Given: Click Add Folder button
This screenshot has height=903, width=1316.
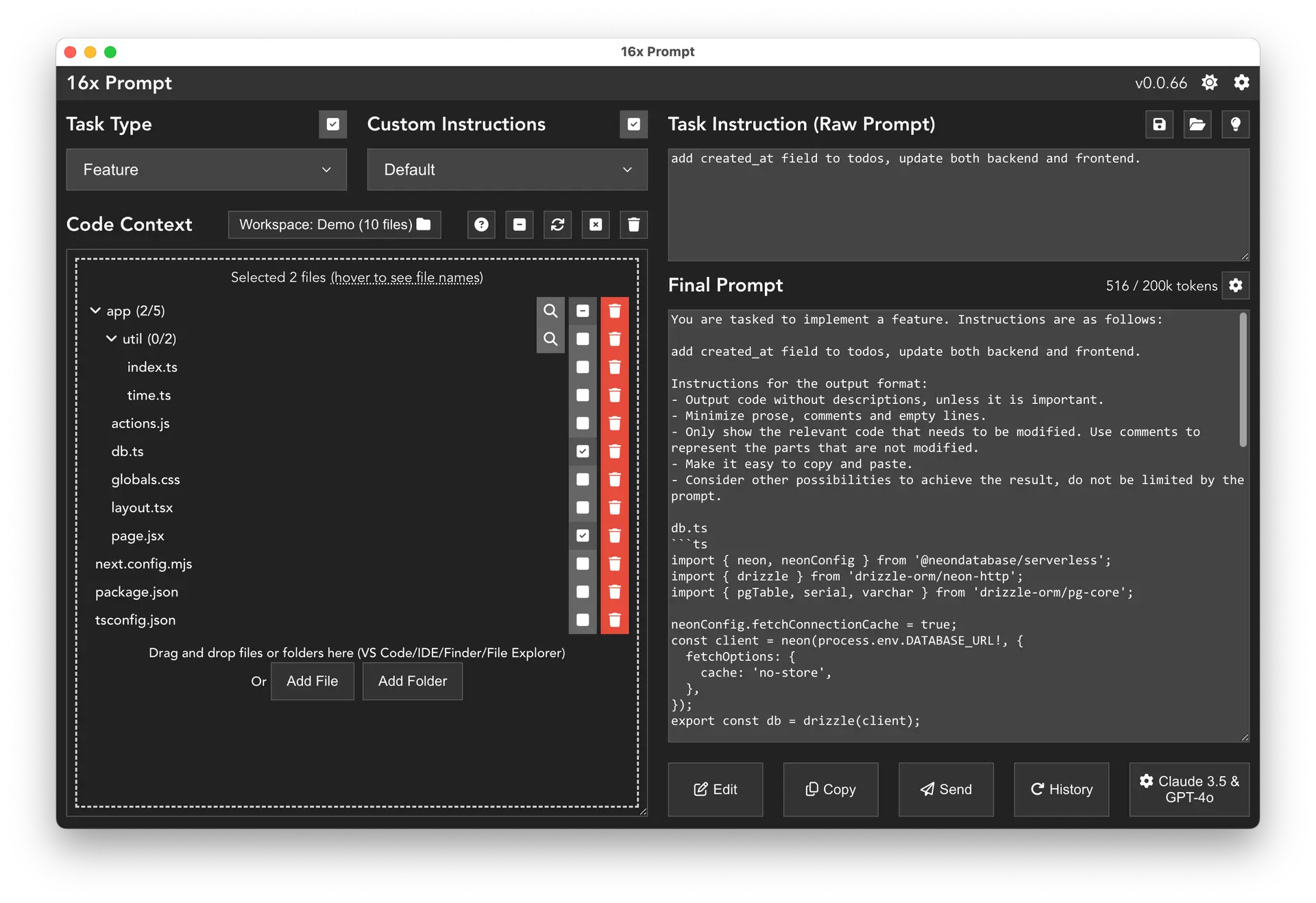Looking at the screenshot, I should click(413, 681).
